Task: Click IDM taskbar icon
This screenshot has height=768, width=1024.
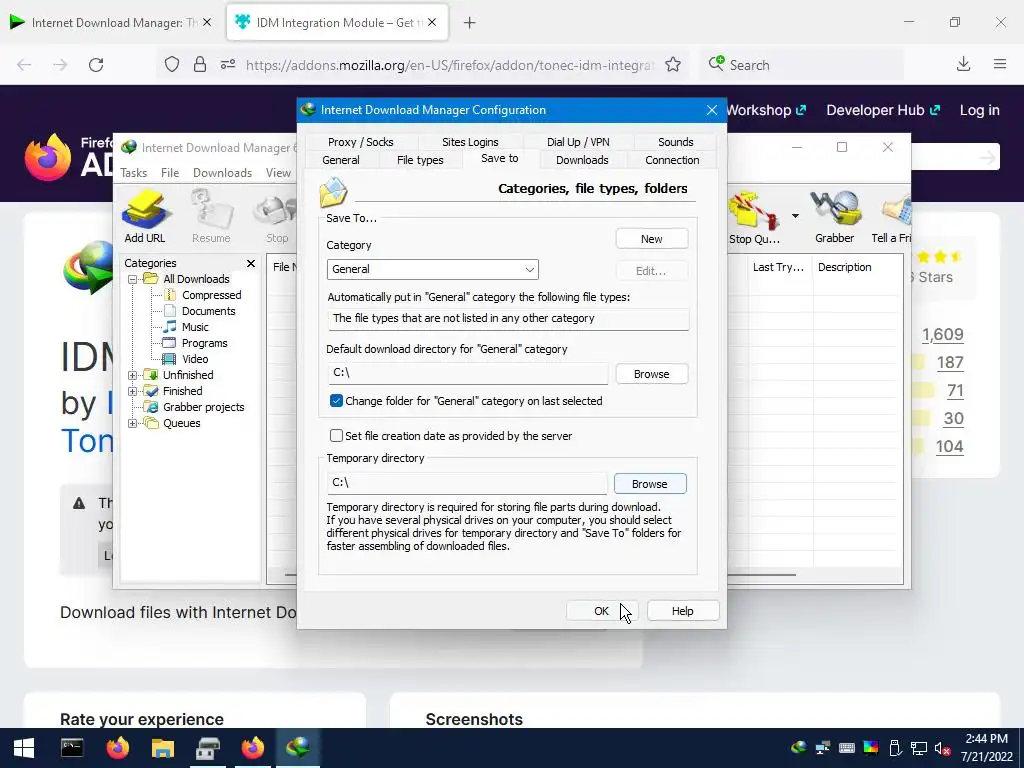Action: (x=298, y=748)
